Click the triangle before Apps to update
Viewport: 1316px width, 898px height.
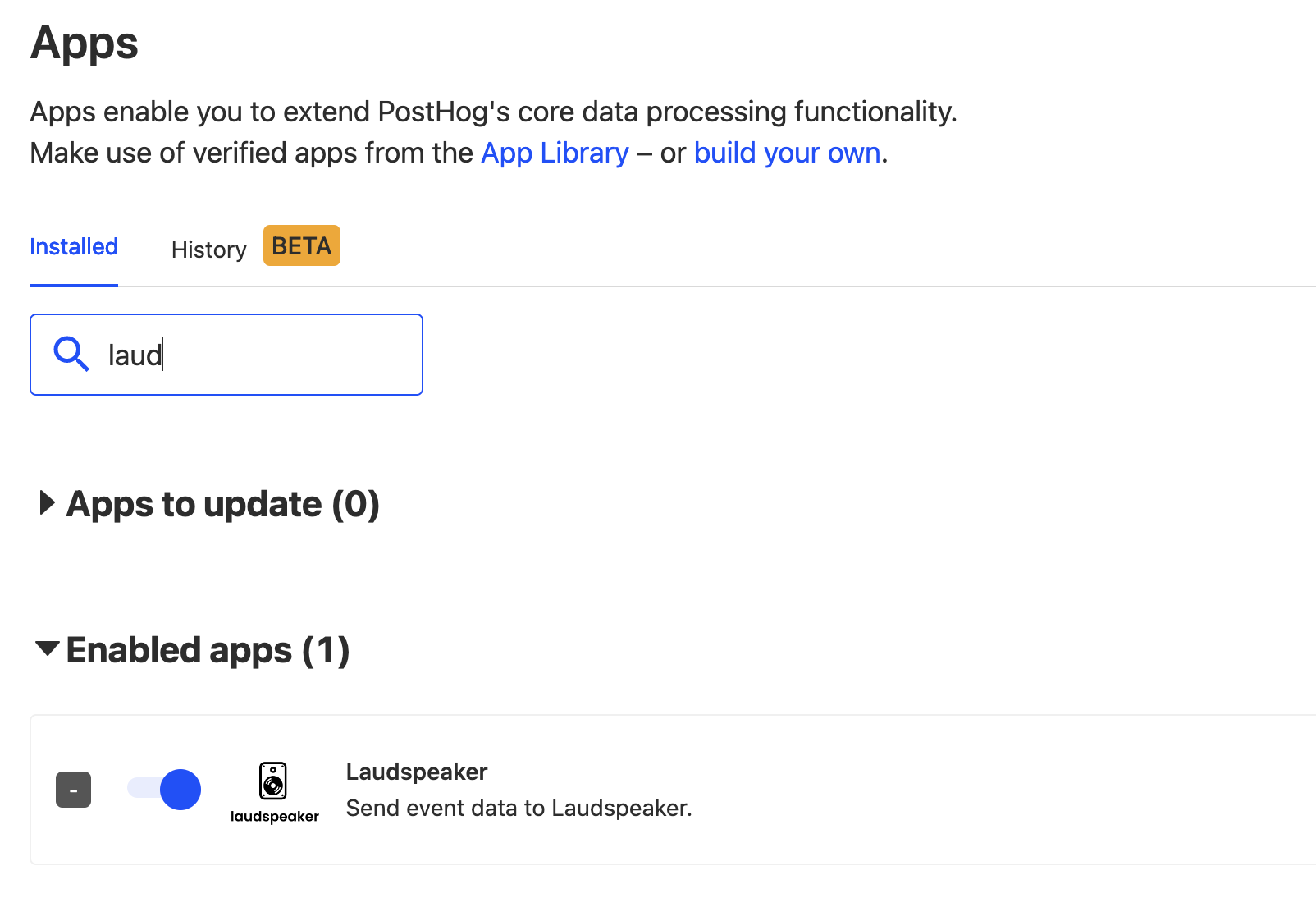[x=46, y=504]
